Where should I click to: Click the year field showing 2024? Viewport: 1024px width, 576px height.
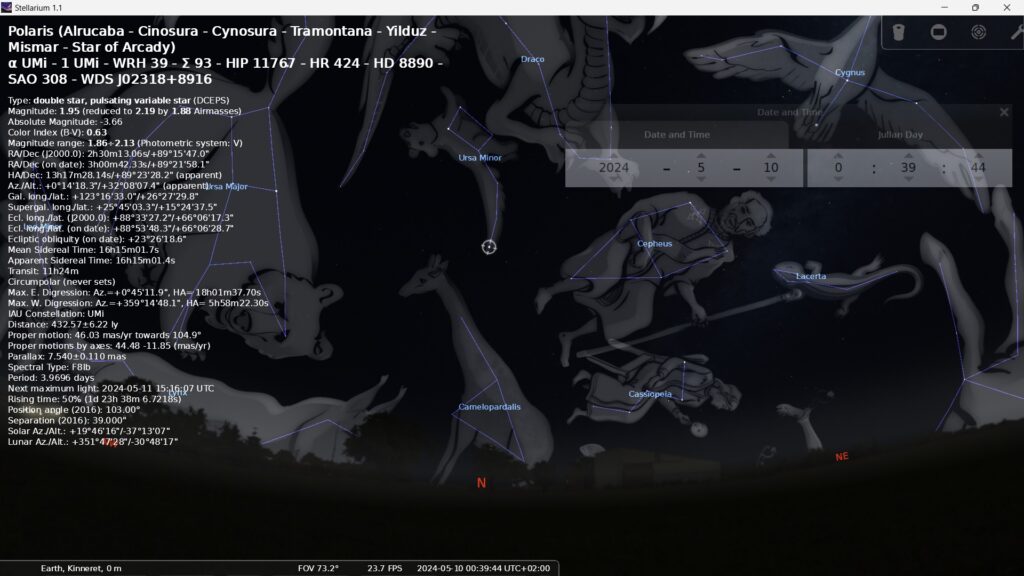point(614,168)
